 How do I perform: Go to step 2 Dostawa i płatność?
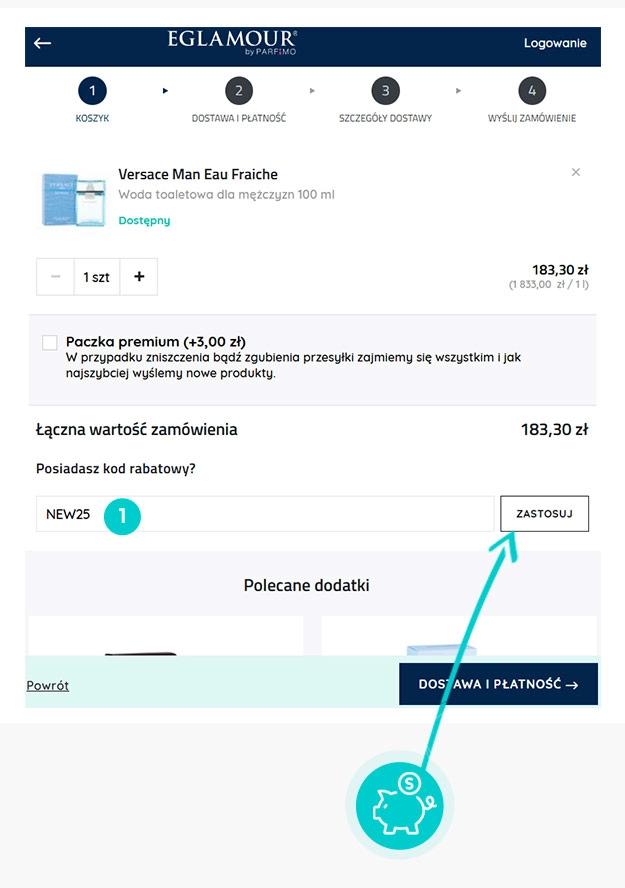coord(238,92)
